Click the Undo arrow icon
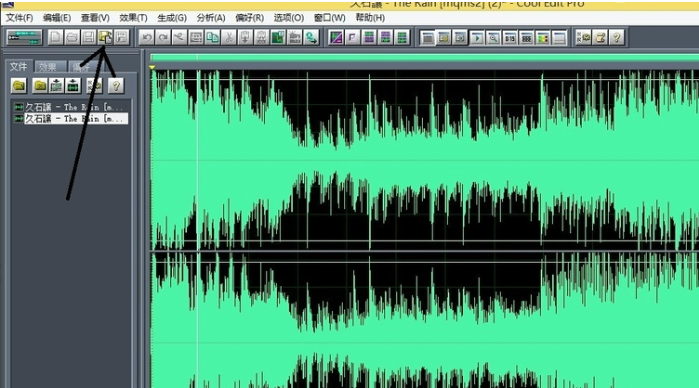 [147, 37]
